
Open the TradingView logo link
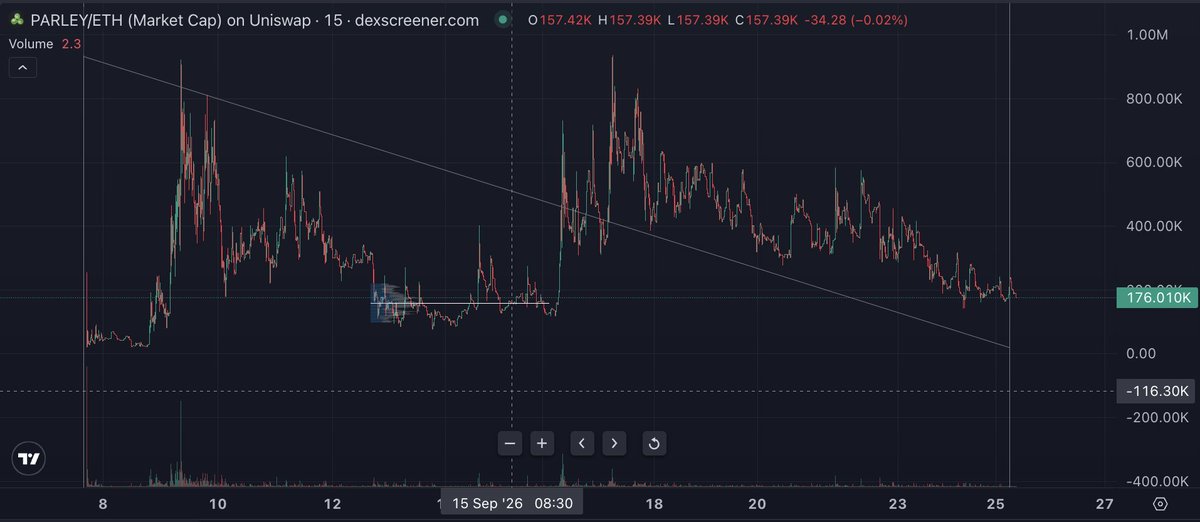30,459
